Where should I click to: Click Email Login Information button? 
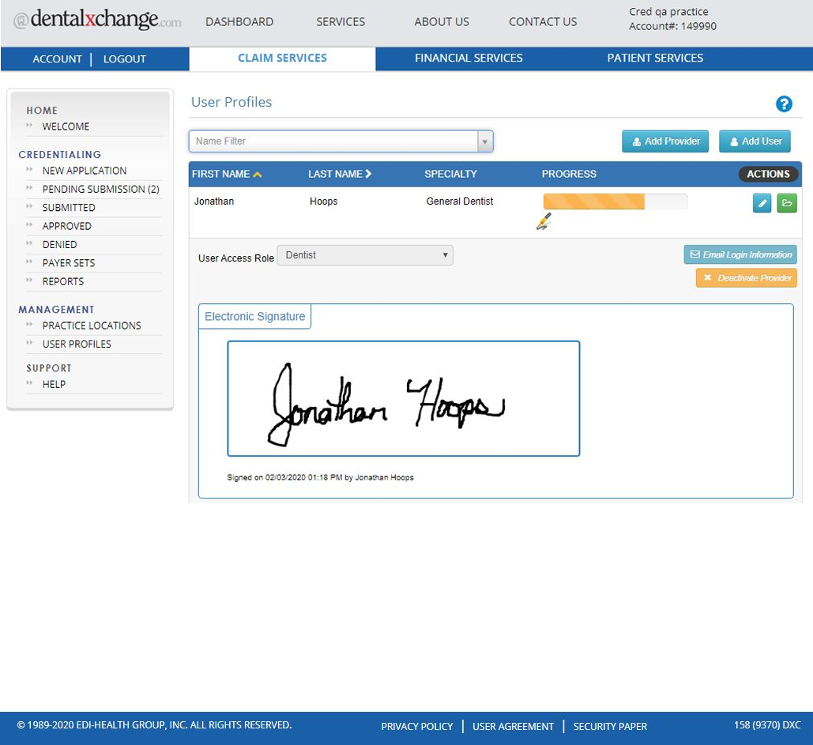pos(740,255)
